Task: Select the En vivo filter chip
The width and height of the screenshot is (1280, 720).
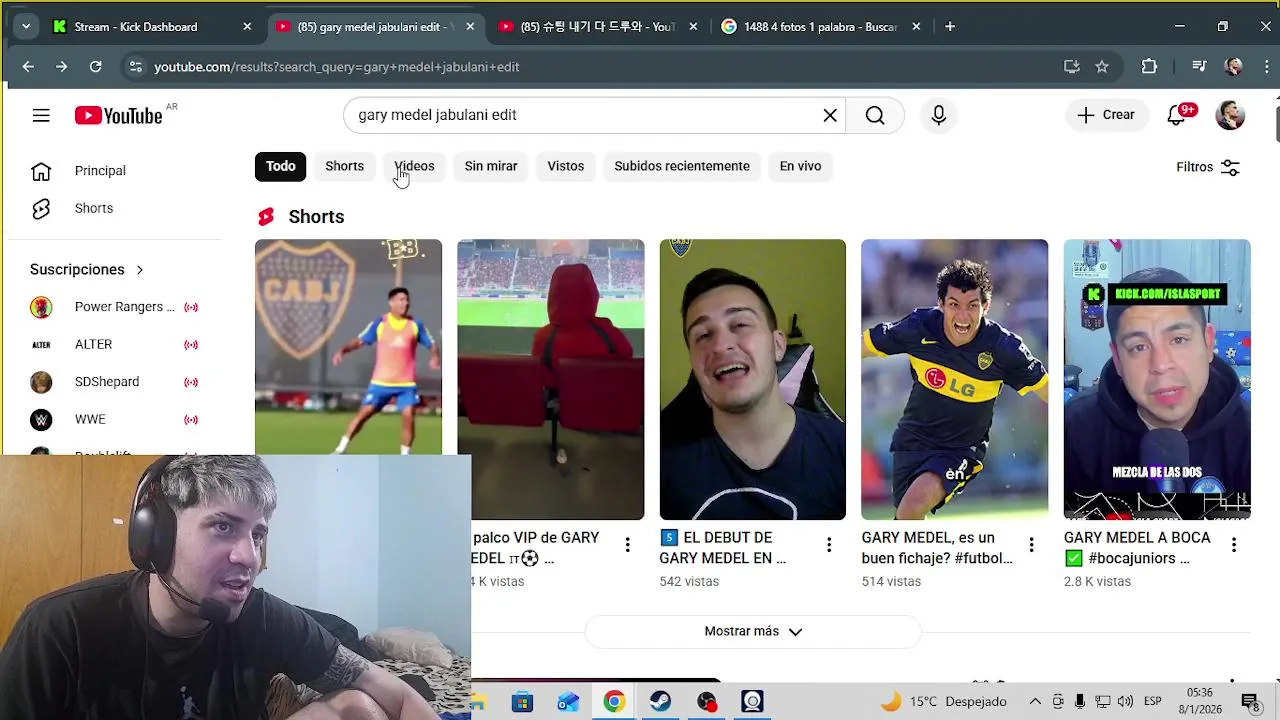Action: pyautogui.click(x=800, y=166)
